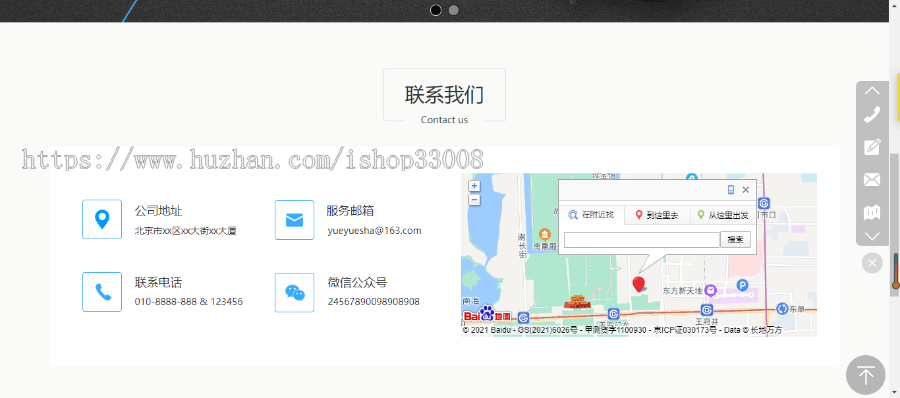Click the send-to-phone icon in map popup

731,190
